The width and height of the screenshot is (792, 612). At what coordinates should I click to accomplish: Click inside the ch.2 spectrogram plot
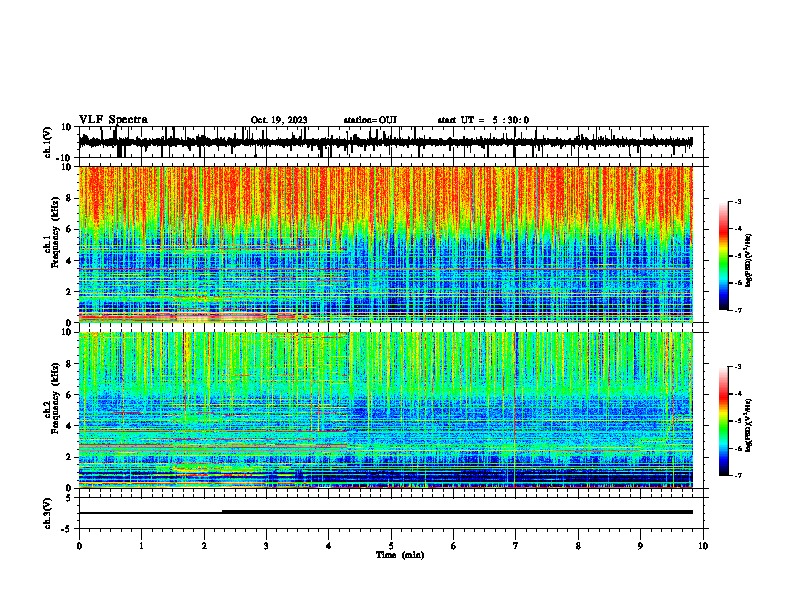pyautogui.click(x=385, y=410)
